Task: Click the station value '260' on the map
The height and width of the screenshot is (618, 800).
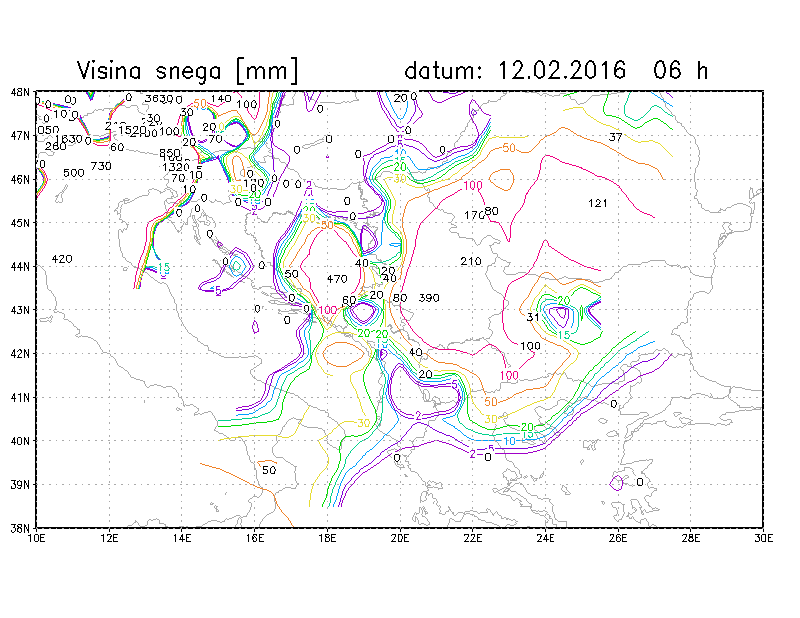Action: (x=56, y=147)
